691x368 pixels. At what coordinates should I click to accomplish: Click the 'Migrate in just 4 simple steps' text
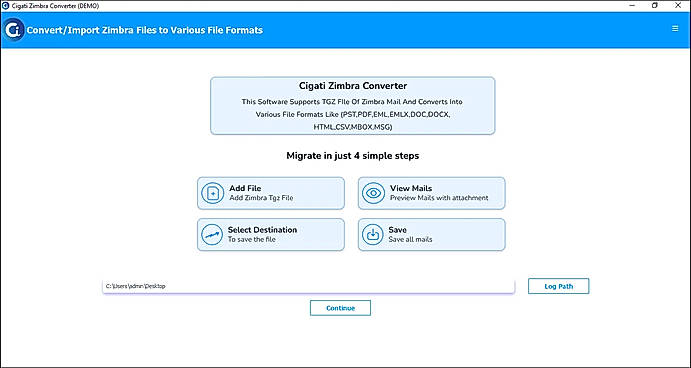353,156
